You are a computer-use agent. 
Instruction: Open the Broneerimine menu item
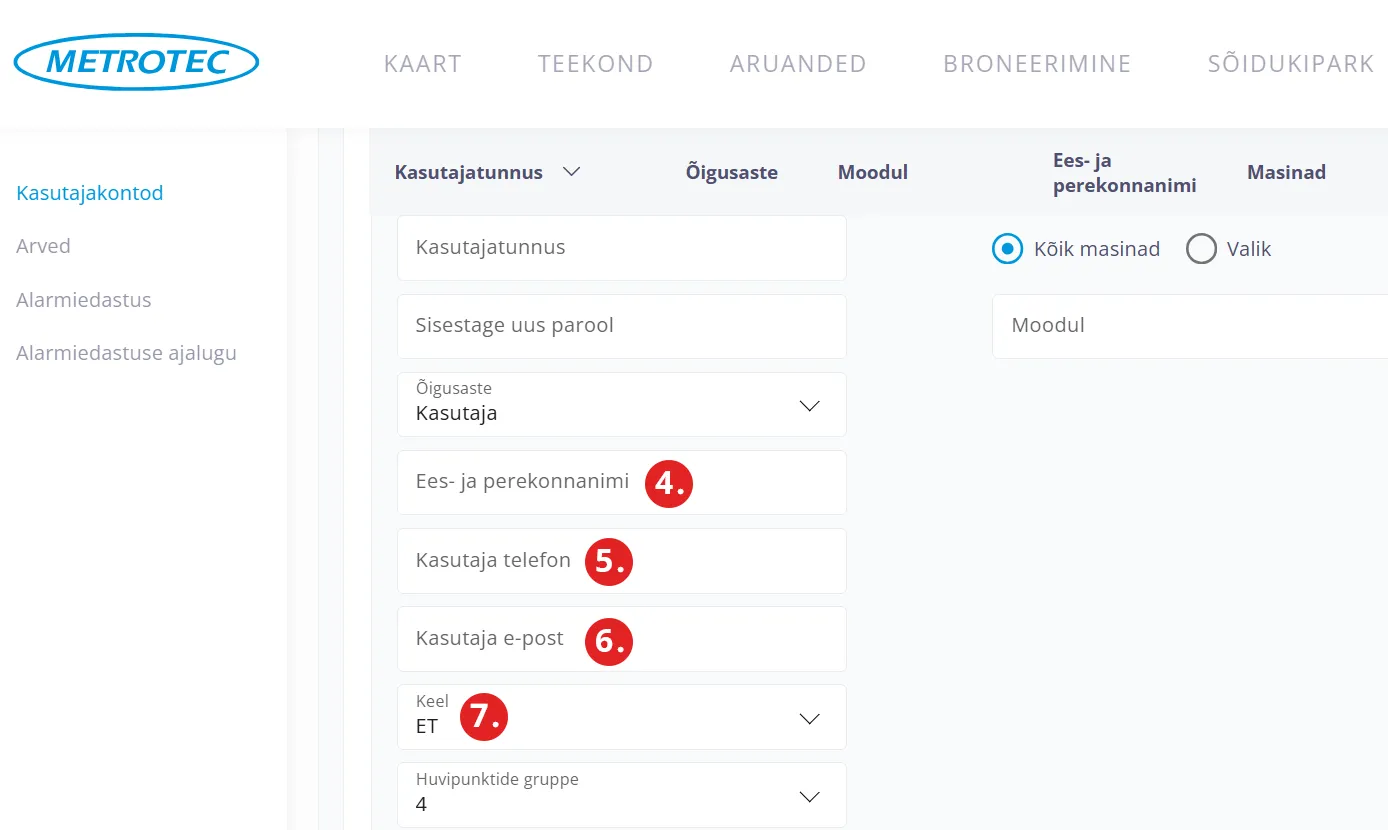tap(1036, 64)
